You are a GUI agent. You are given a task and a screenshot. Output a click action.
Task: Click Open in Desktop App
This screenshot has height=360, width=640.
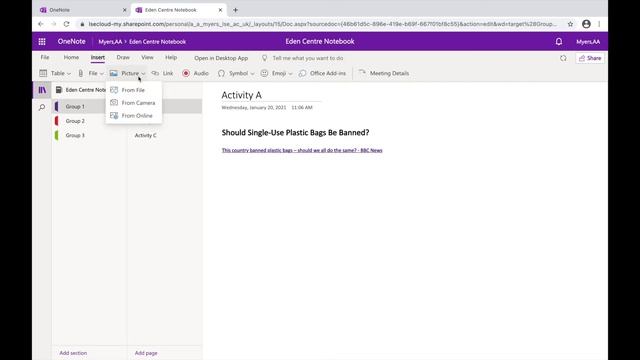click(x=221, y=58)
